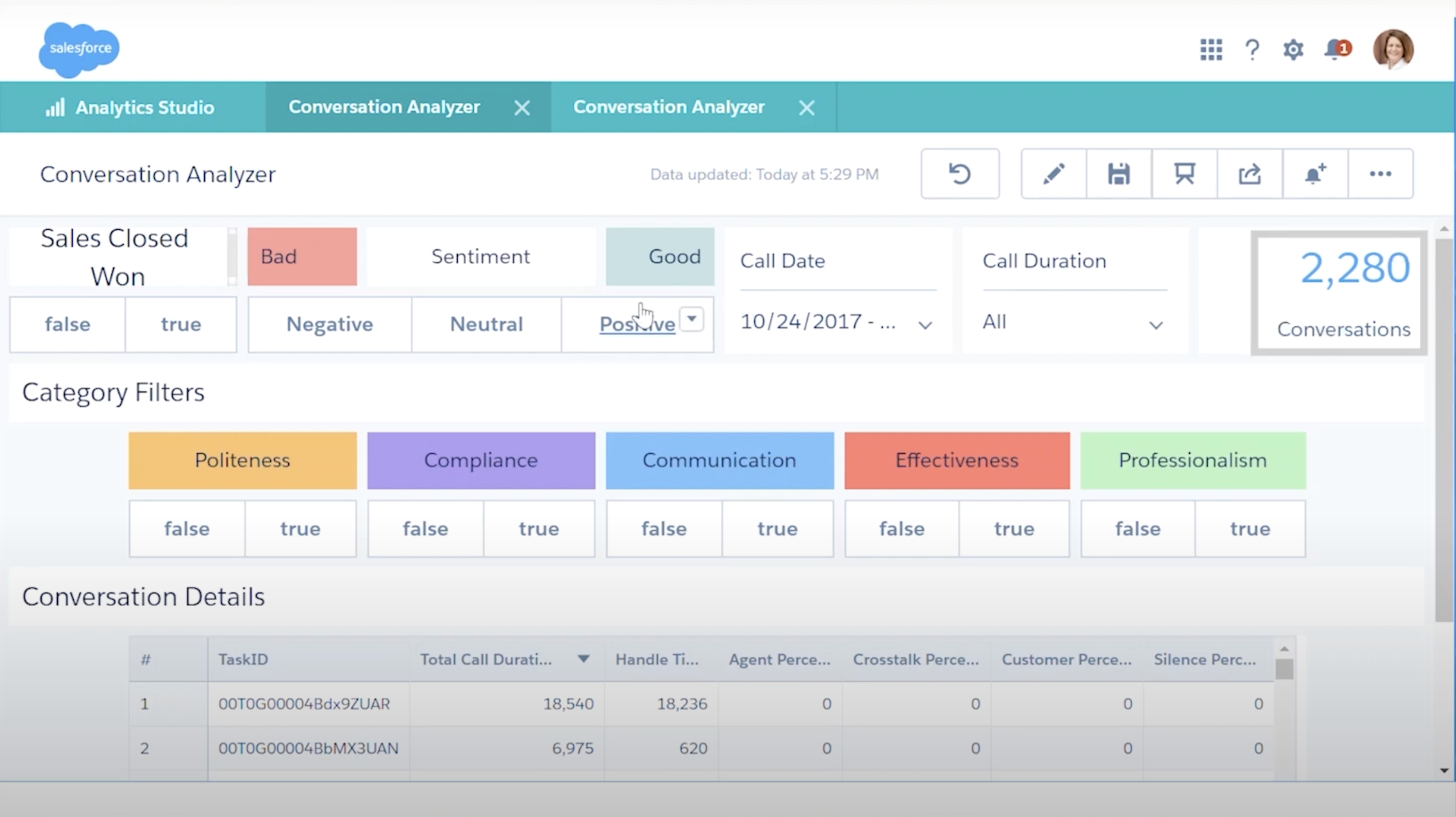Select Neutral sentiment filter
This screenshot has width=1456, height=817.
(486, 325)
